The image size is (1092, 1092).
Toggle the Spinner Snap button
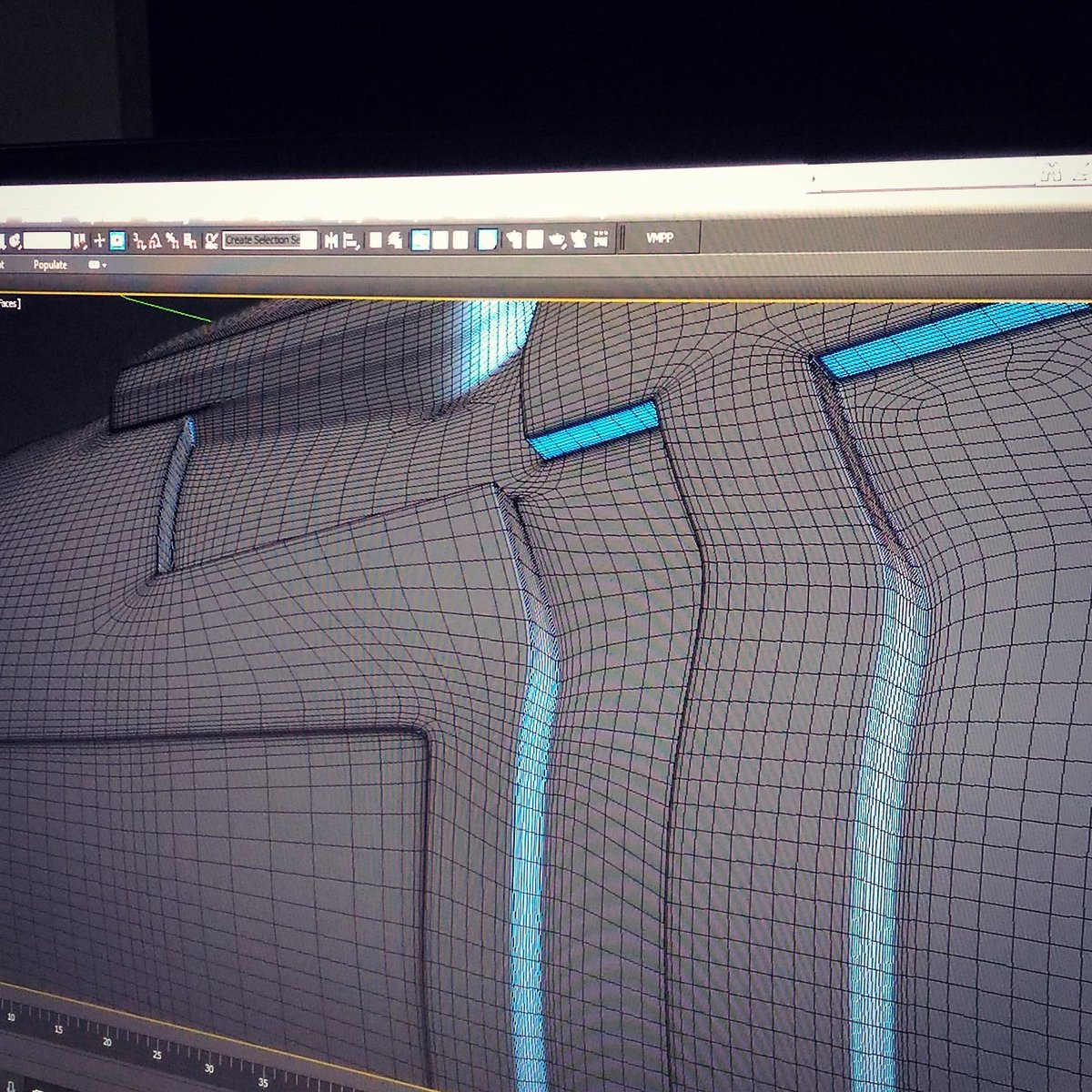coord(190,240)
